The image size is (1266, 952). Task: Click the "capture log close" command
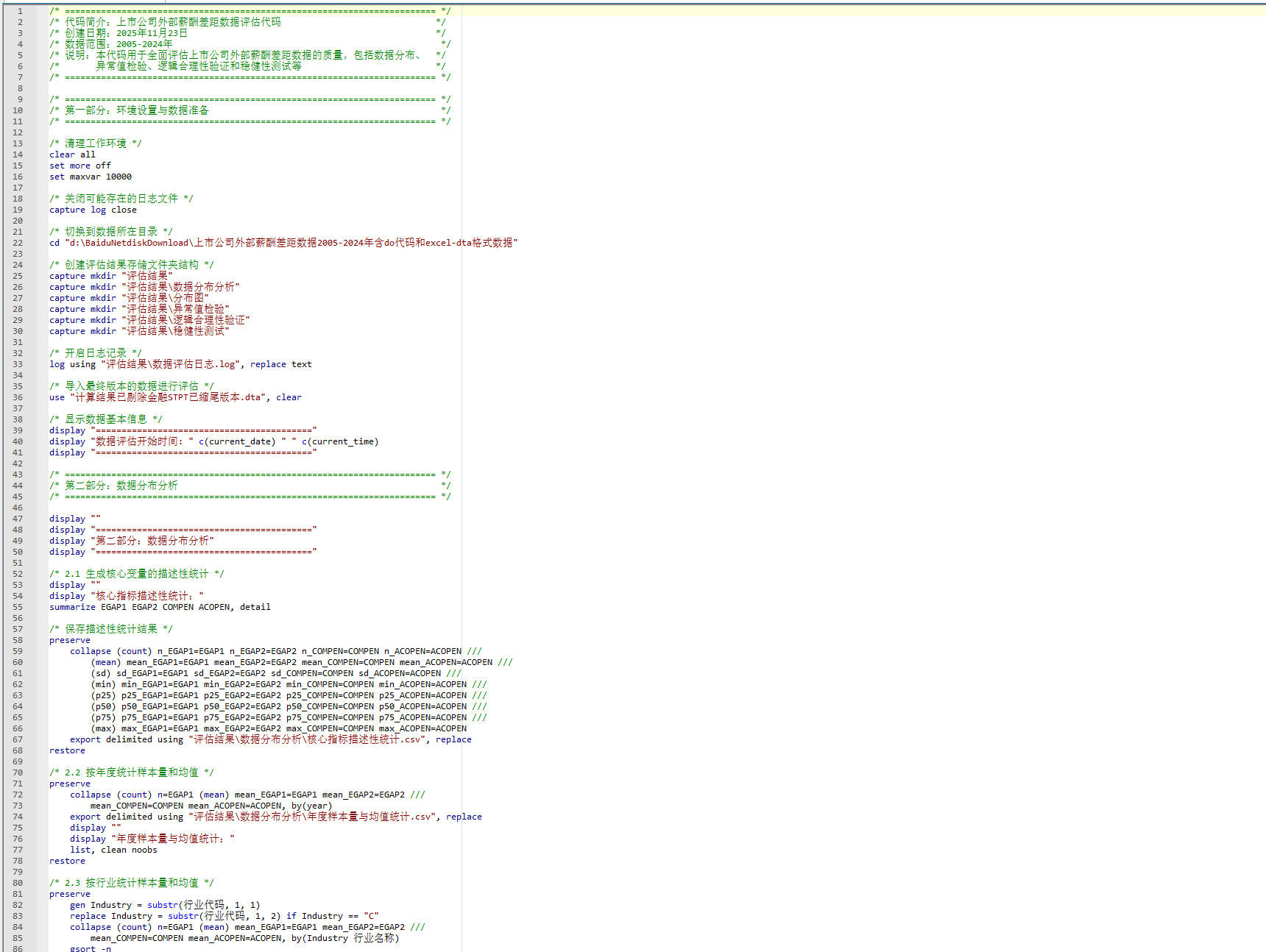click(93, 210)
